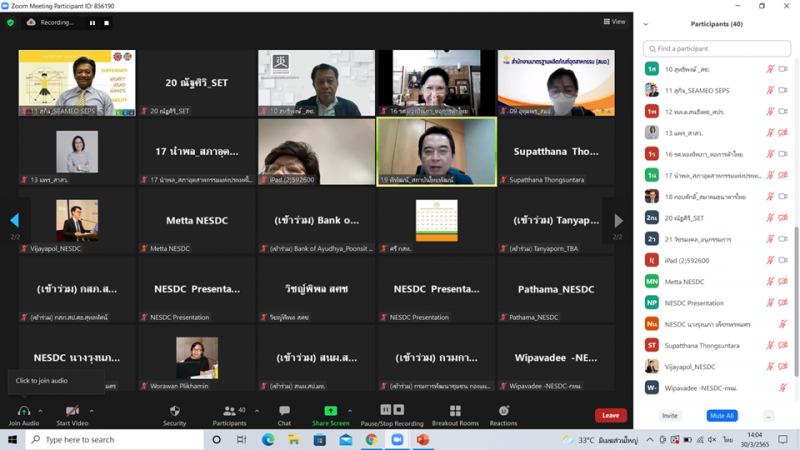800x450 pixels.
Task: Click the Pathama_NESDC tile
Action: [556, 289]
